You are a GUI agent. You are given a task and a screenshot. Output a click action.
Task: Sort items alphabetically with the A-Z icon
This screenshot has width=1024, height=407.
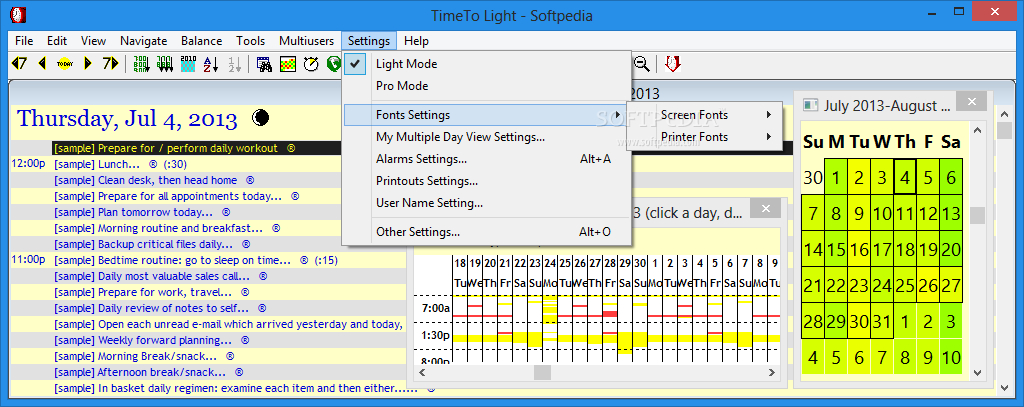[x=211, y=63]
